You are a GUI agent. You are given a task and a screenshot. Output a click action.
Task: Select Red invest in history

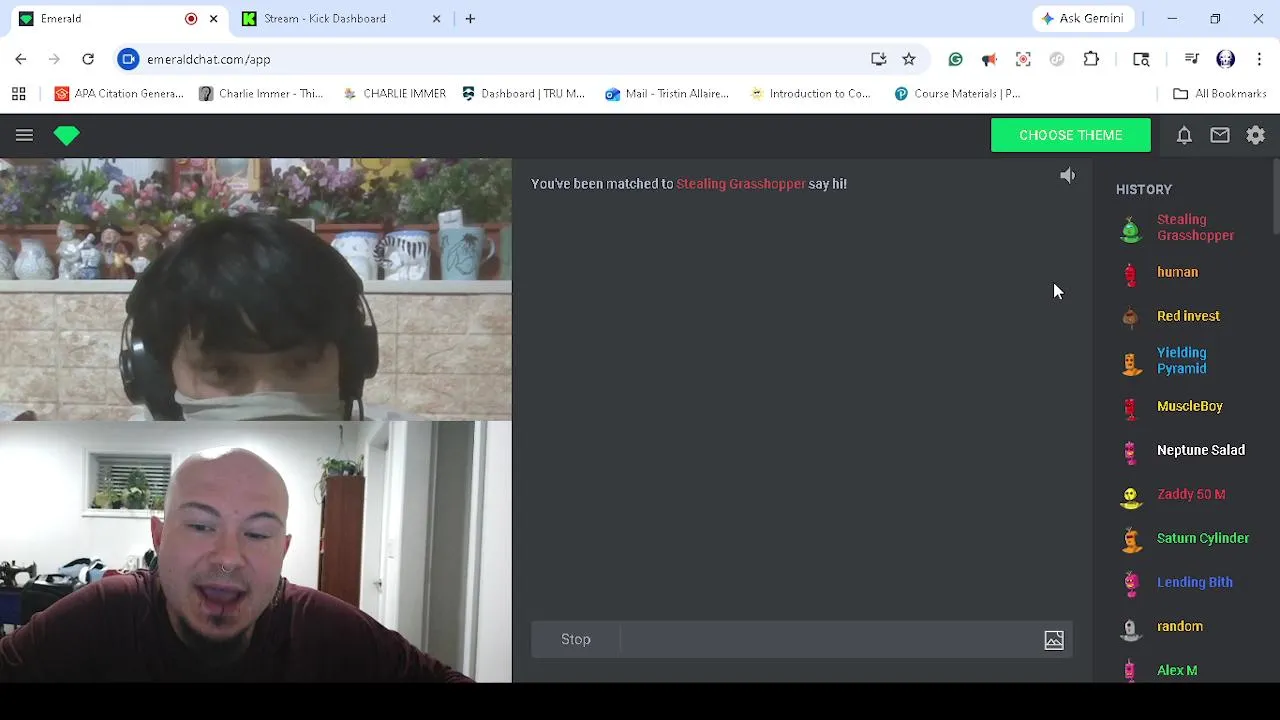tap(1188, 316)
